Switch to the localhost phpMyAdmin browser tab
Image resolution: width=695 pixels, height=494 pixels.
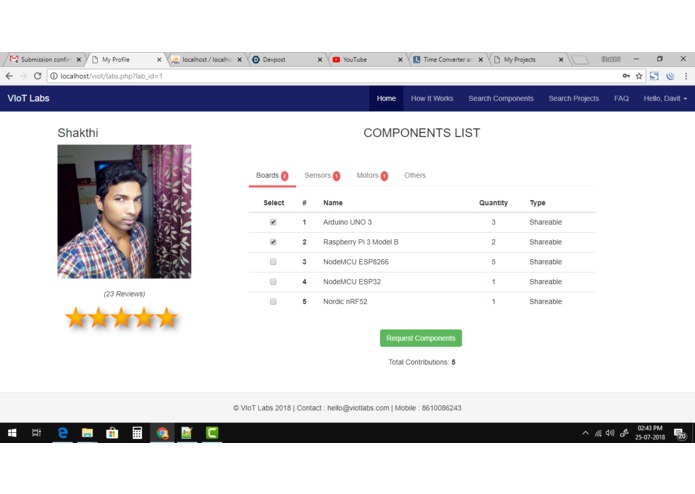[x=206, y=59]
